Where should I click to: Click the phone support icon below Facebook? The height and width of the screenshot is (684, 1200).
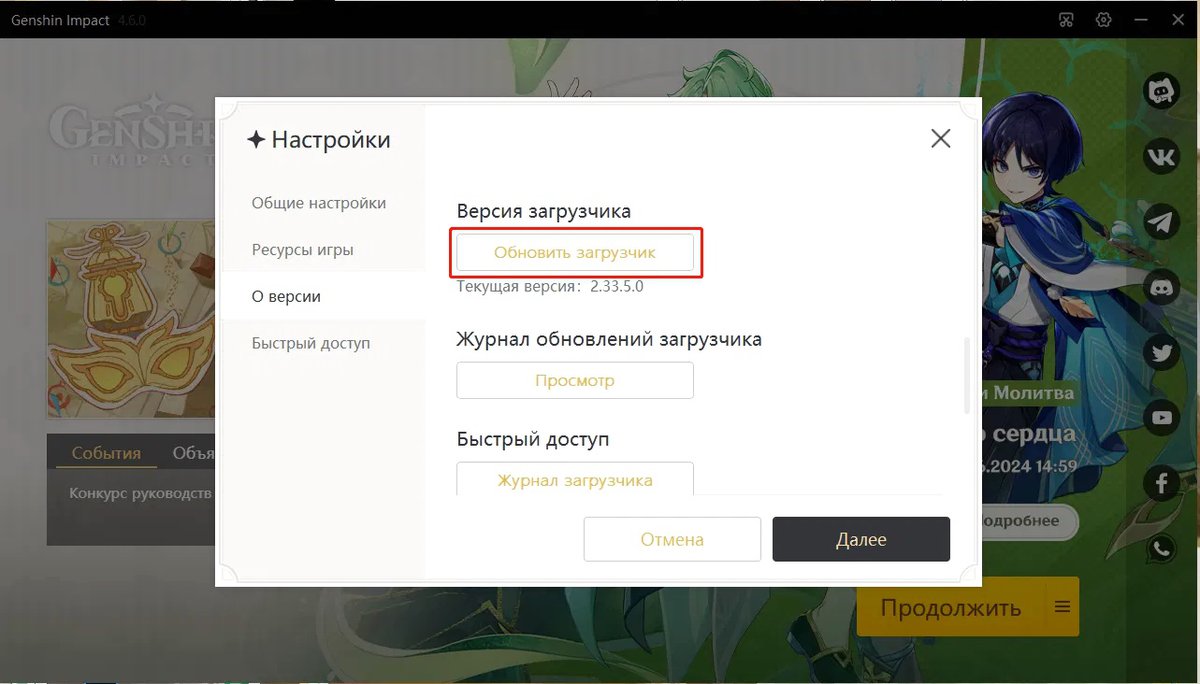tap(1161, 548)
